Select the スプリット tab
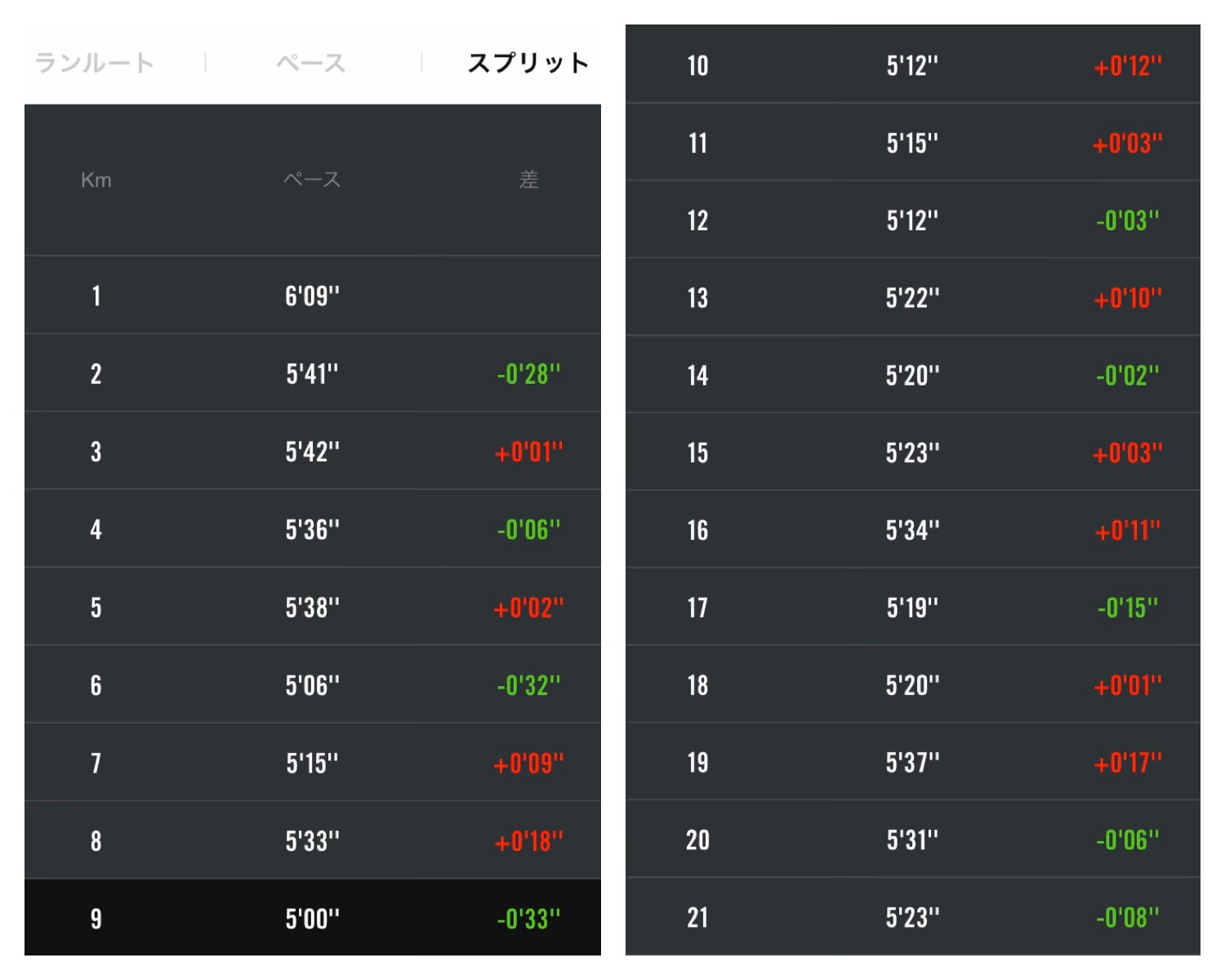The image size is (1225, 980). (528, 63)
